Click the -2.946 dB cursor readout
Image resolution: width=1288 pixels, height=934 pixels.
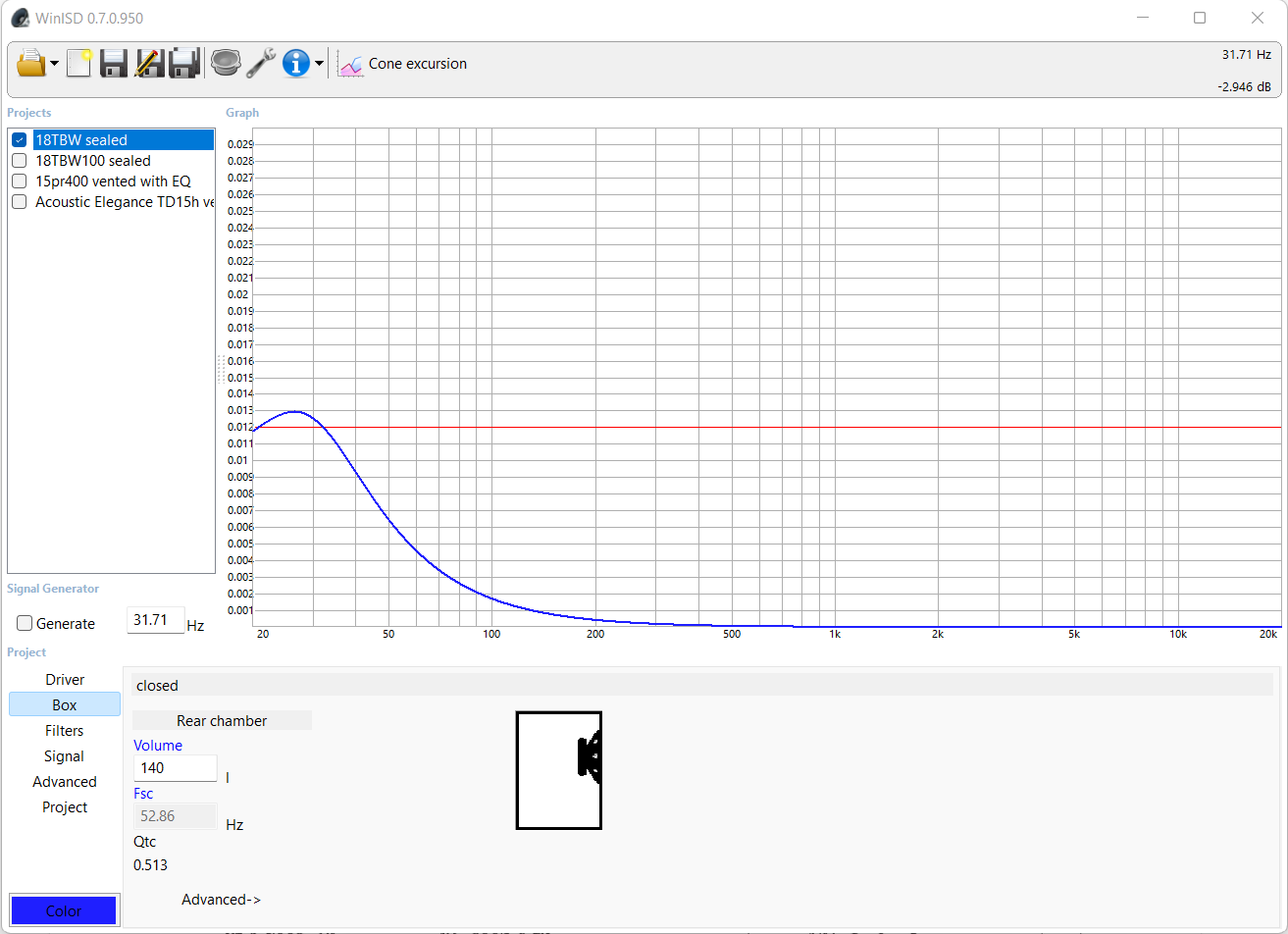click(1245, 87)
